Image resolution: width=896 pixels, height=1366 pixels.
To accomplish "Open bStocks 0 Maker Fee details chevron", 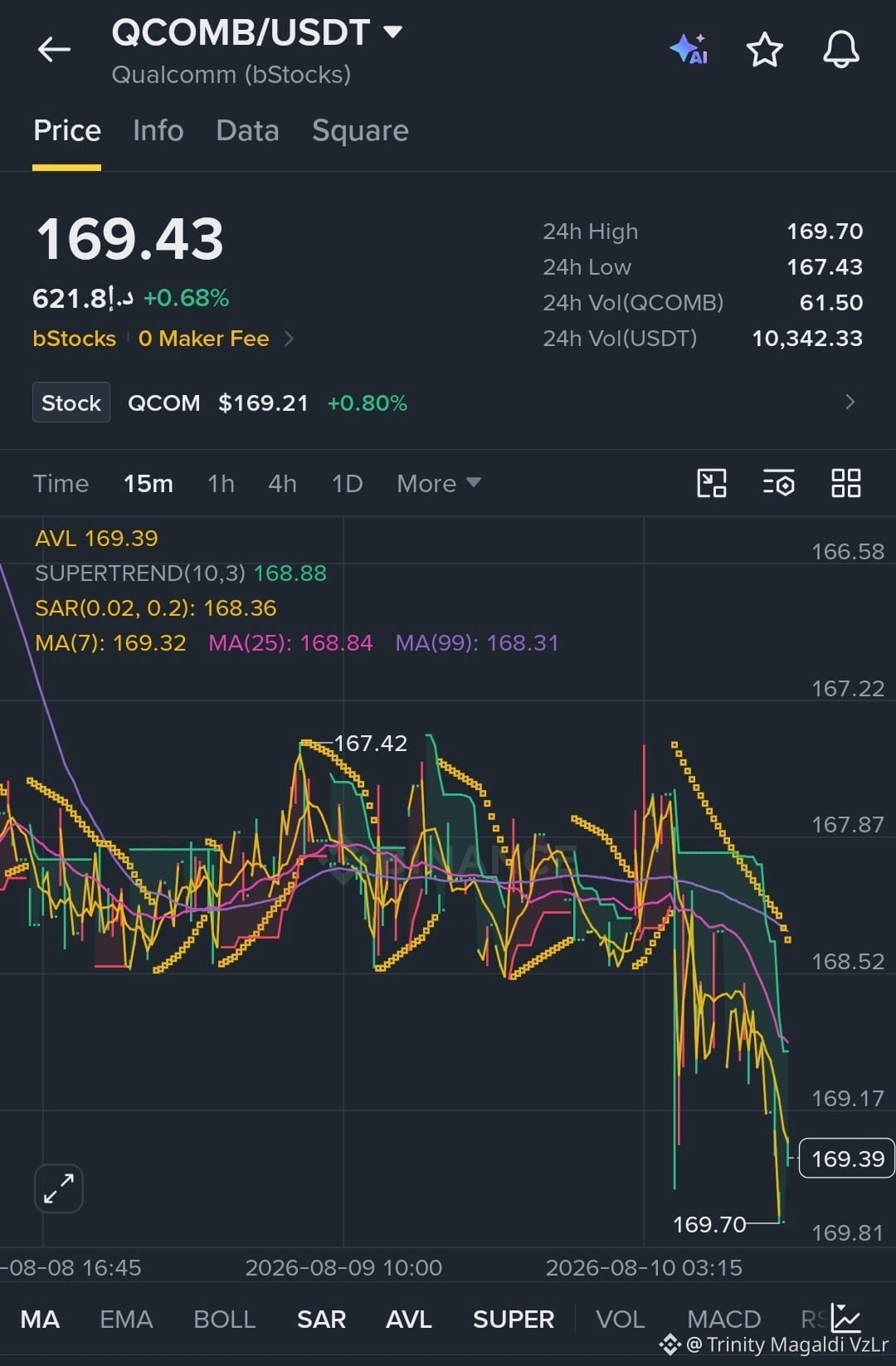I will pyautogui.click(x=289, y=339).
